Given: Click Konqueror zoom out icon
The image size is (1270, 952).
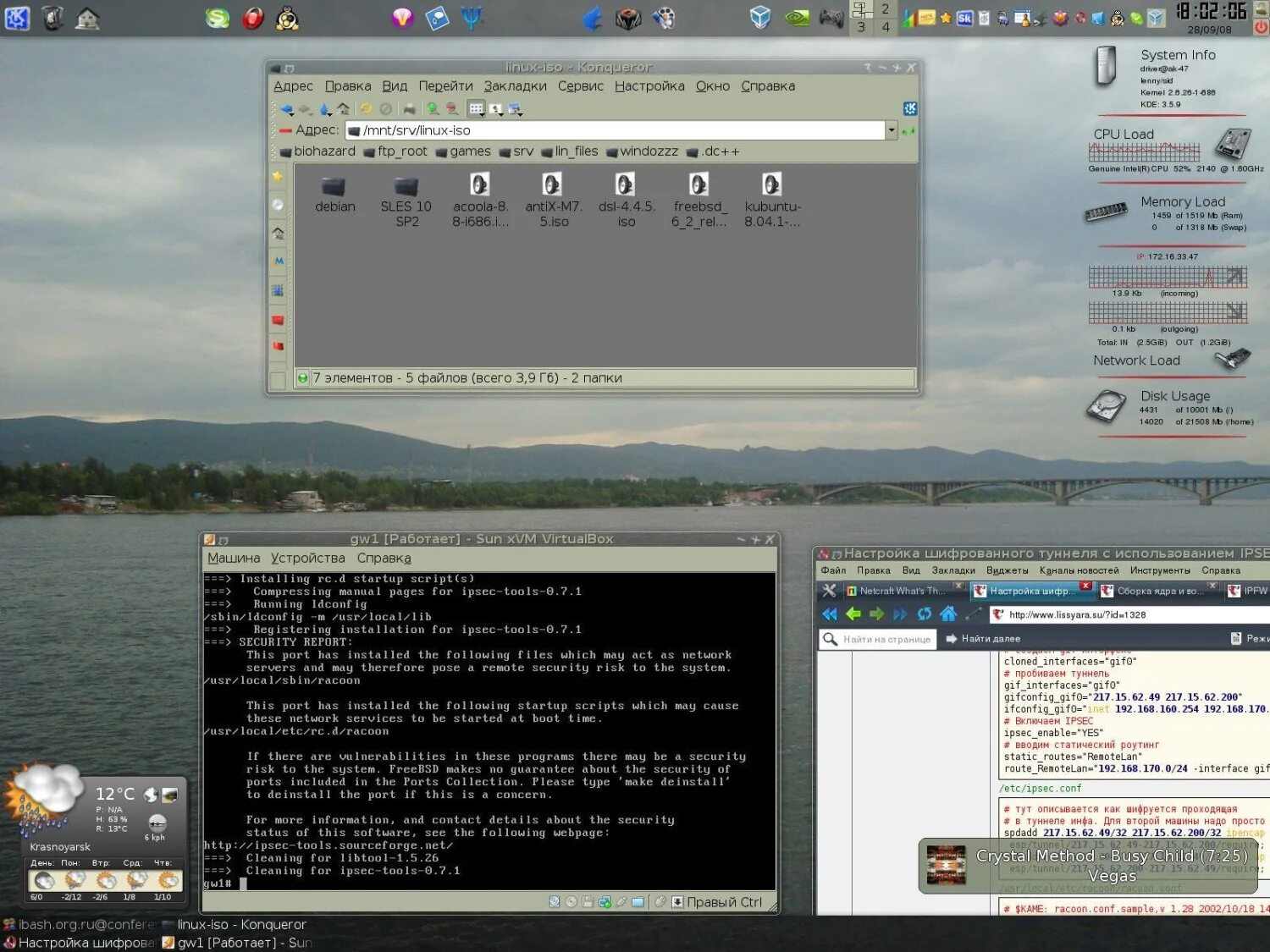Looking at the screenshot, I should [452, 109].
